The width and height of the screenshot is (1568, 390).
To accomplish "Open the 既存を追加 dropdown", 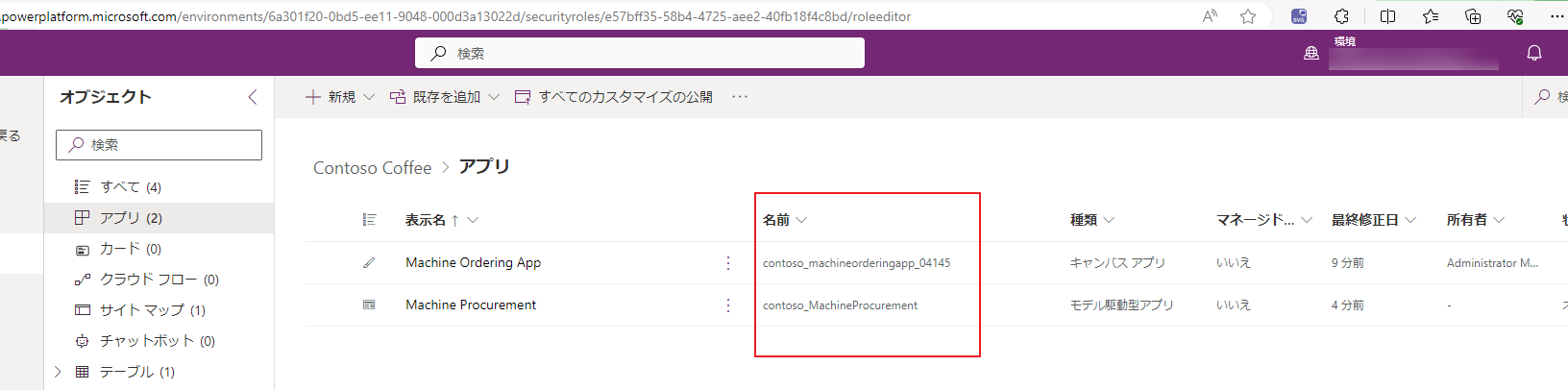I will click(445, 97).
